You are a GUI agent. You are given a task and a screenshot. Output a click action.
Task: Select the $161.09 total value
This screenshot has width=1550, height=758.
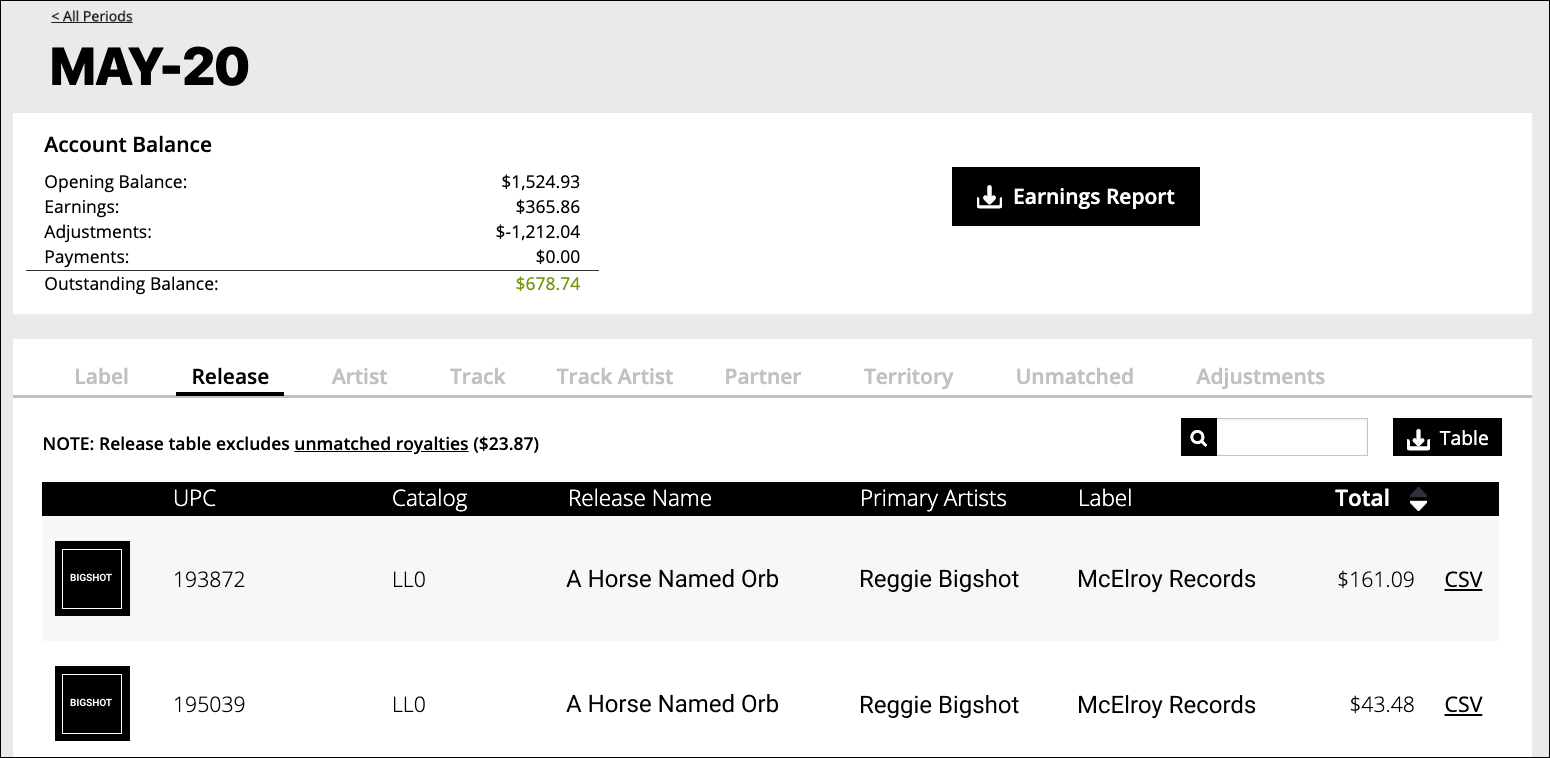click(1376, 579)
